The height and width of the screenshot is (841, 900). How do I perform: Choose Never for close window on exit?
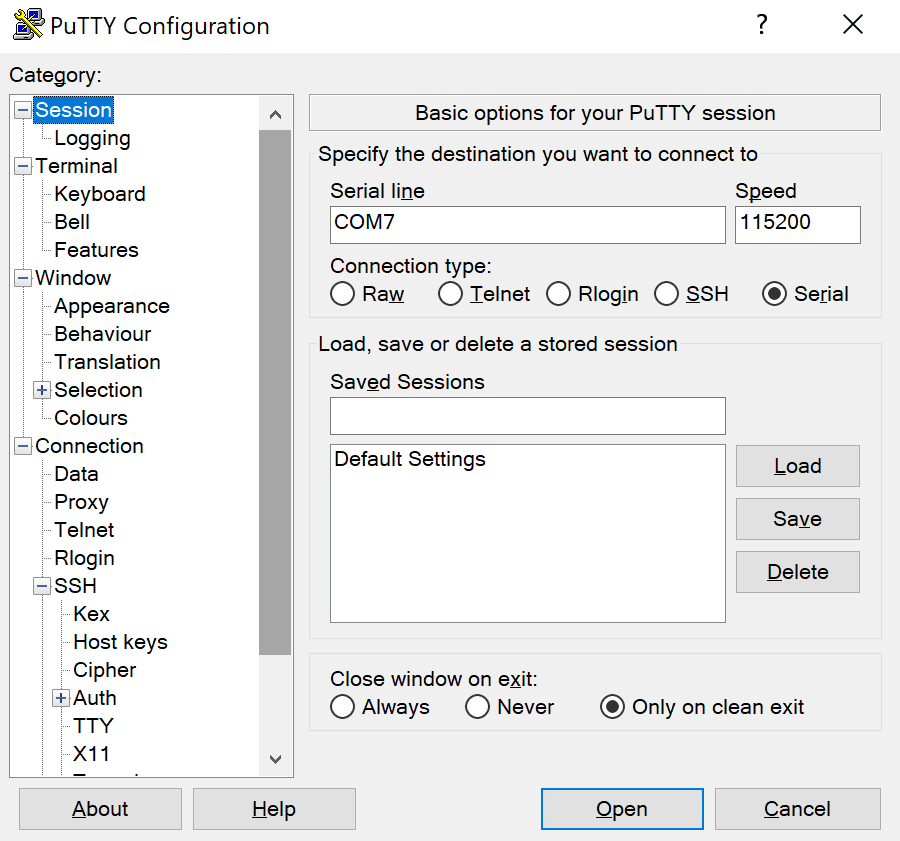[477, 707]
